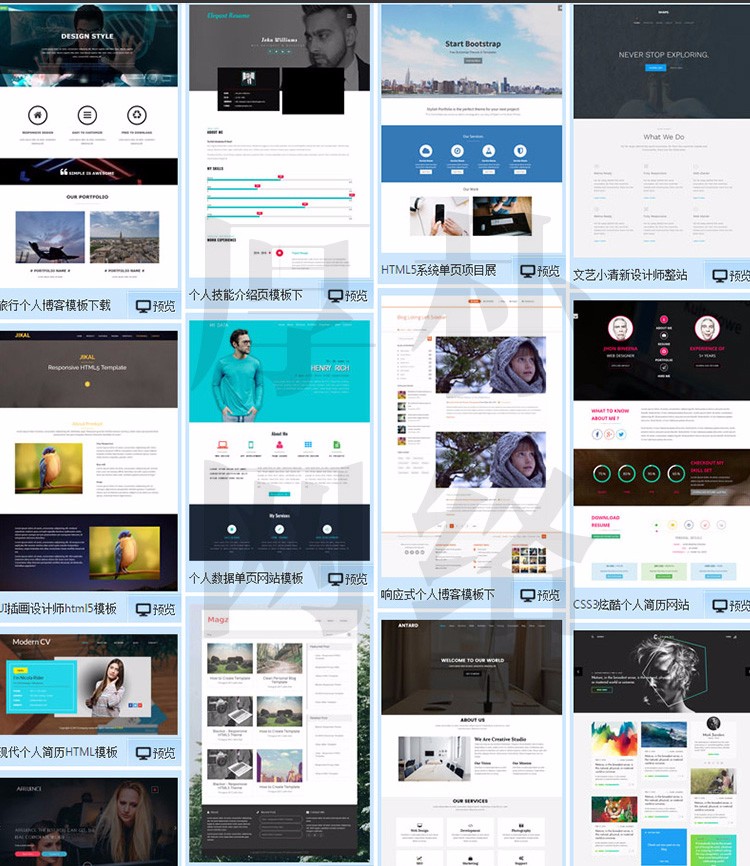Viewport: 750px width, 866px height.
Task: Open the CSS3炫酷个人简历网站 title link
Action: [x=631, y=605]
